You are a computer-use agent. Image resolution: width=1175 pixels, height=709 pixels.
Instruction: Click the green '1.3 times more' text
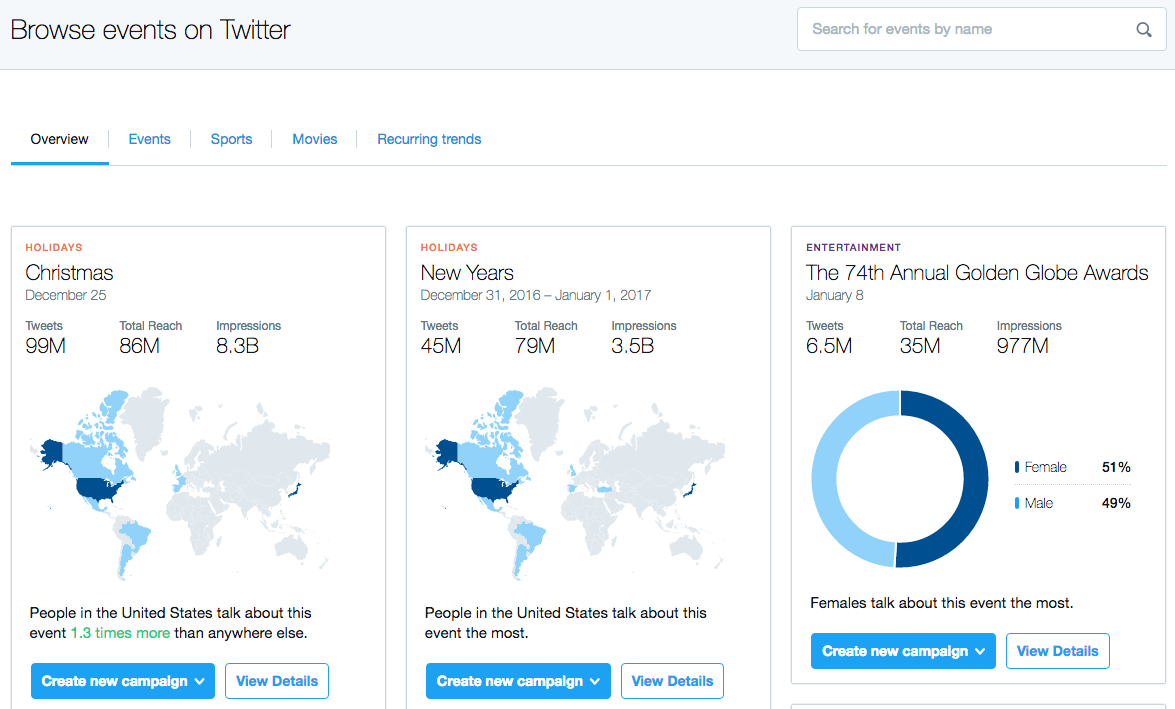(x=120, y=633)
